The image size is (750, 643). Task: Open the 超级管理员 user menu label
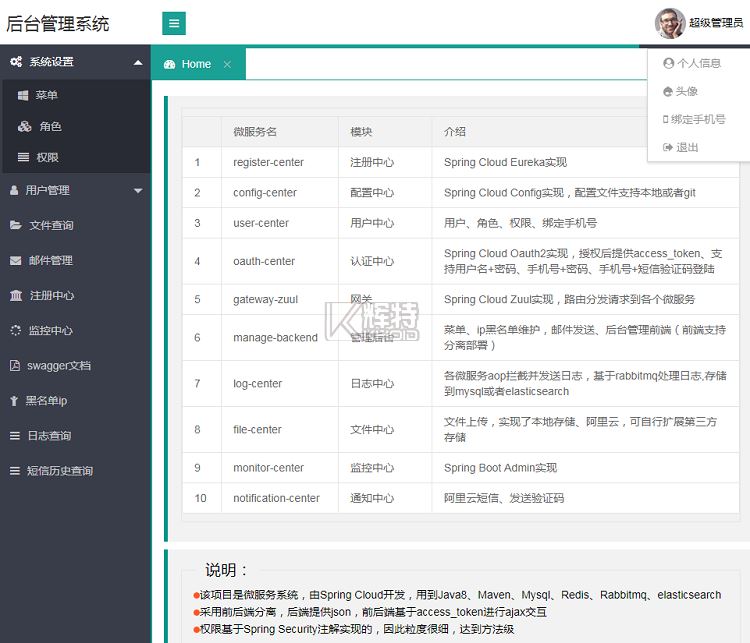coord(716,23)
